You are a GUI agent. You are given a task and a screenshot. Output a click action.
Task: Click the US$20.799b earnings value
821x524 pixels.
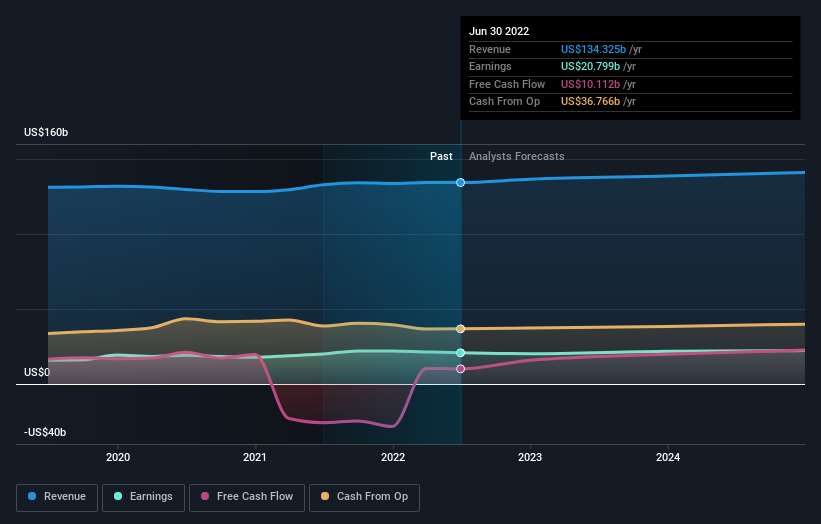tap(590, 66)
